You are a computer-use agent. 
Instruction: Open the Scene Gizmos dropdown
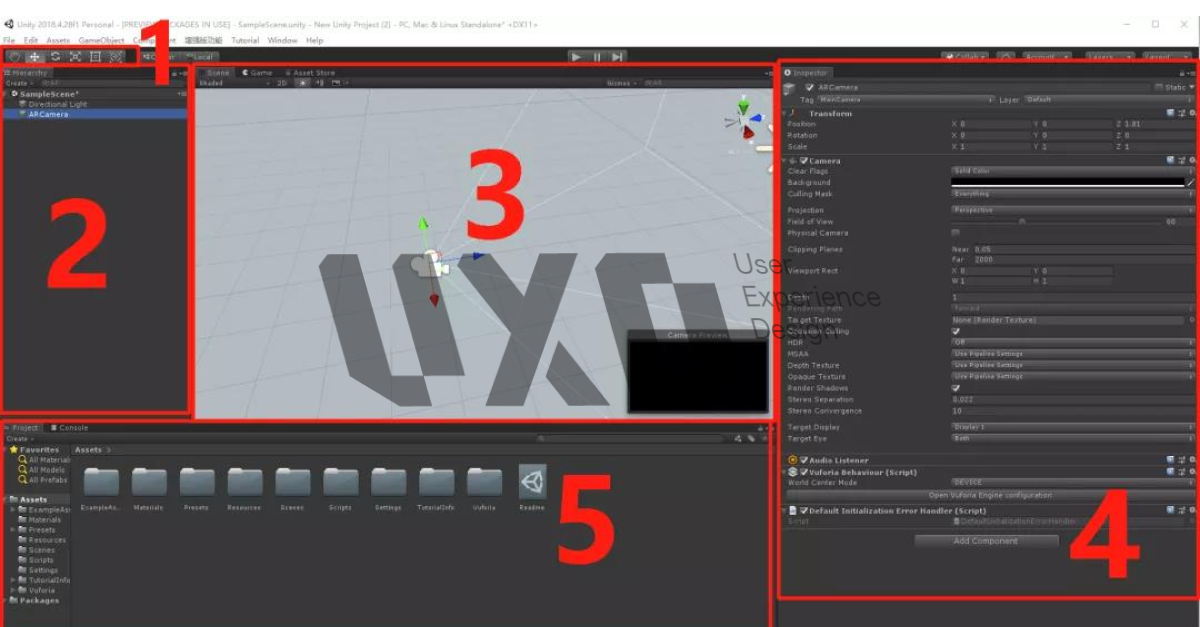(x=622, y=84)
